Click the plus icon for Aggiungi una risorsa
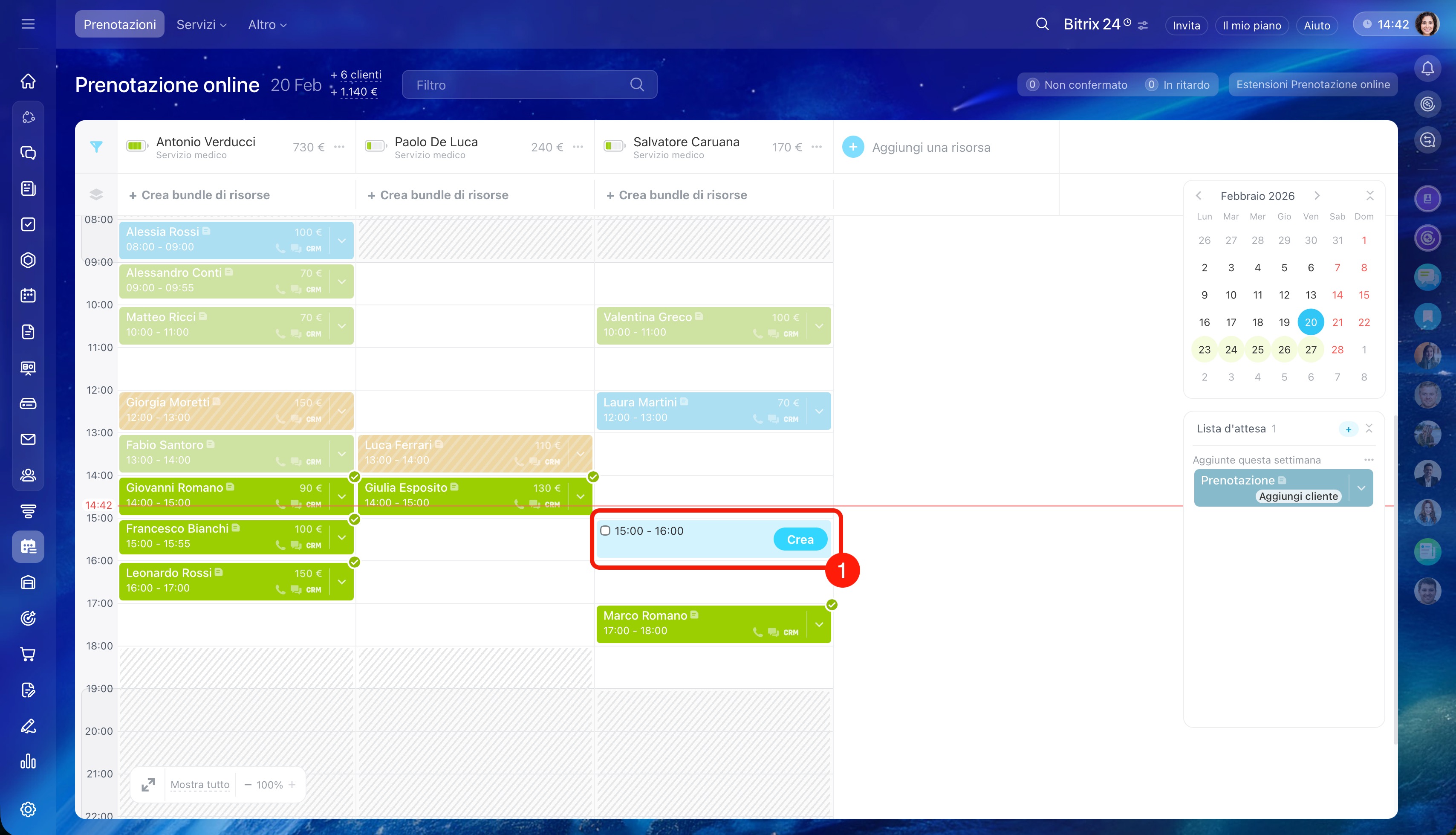 [852, 147]
